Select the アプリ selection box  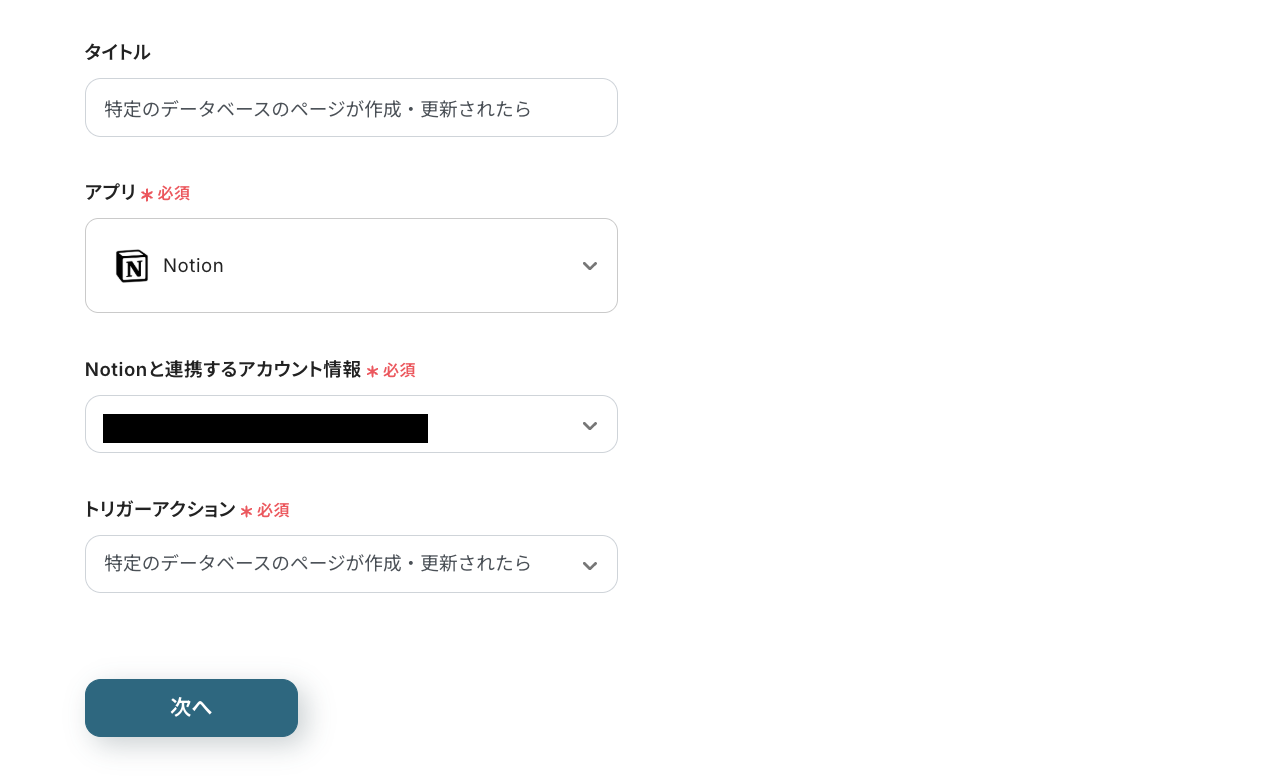(351, 265)
